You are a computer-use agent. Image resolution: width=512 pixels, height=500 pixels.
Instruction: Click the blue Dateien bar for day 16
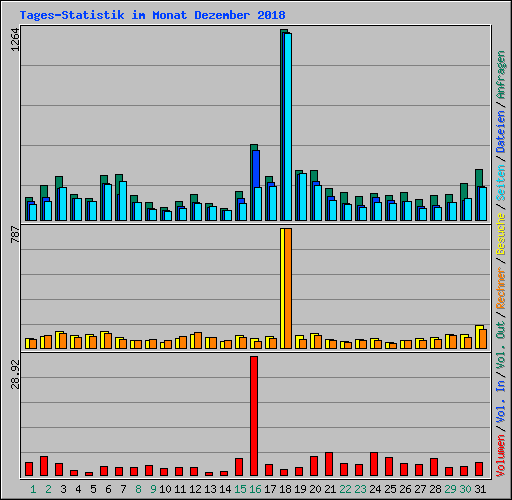click(256, 169)
